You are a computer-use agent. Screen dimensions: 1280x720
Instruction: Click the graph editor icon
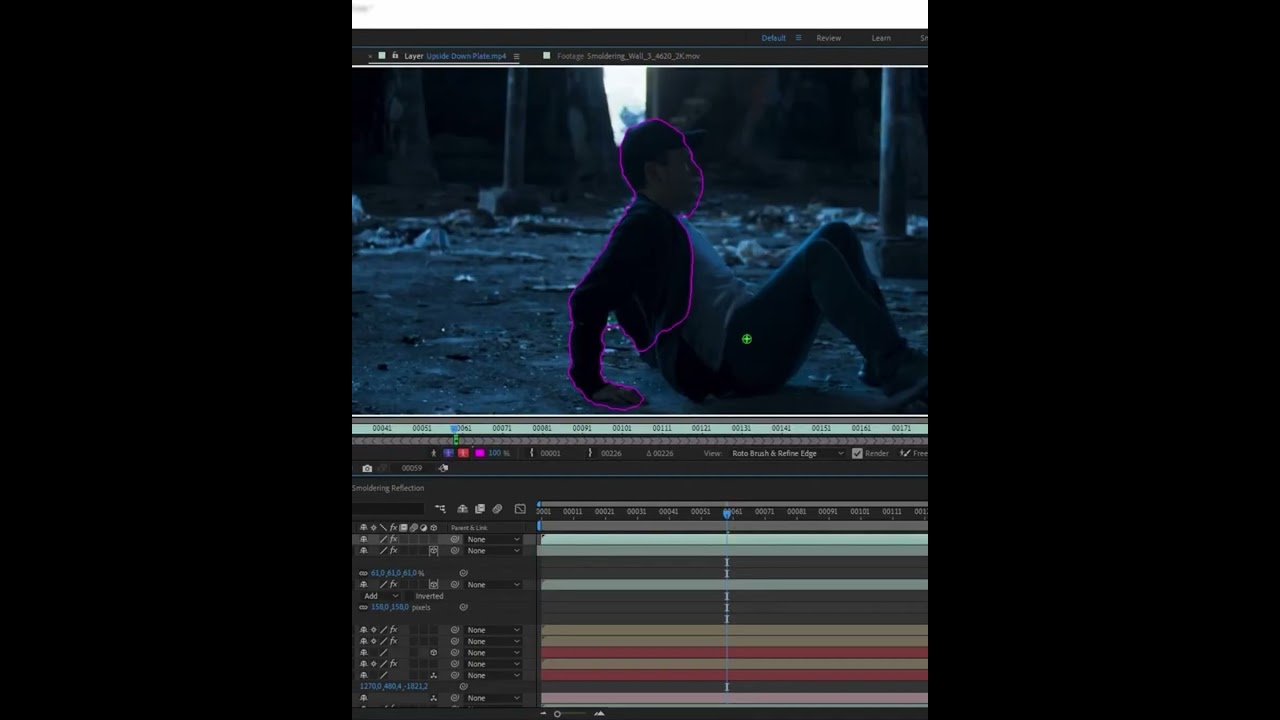(x=520, y=509)
